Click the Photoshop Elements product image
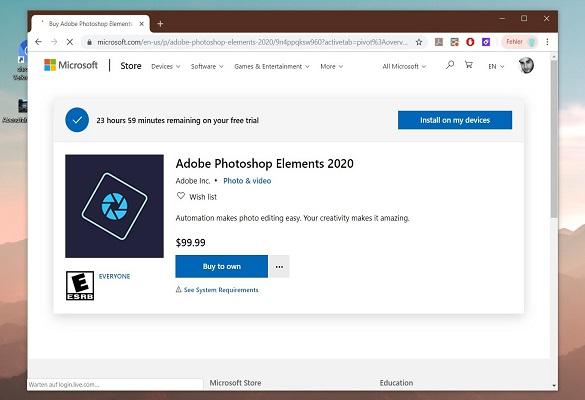This screenshot has height=400, width=585. click(x=114, y=206)
